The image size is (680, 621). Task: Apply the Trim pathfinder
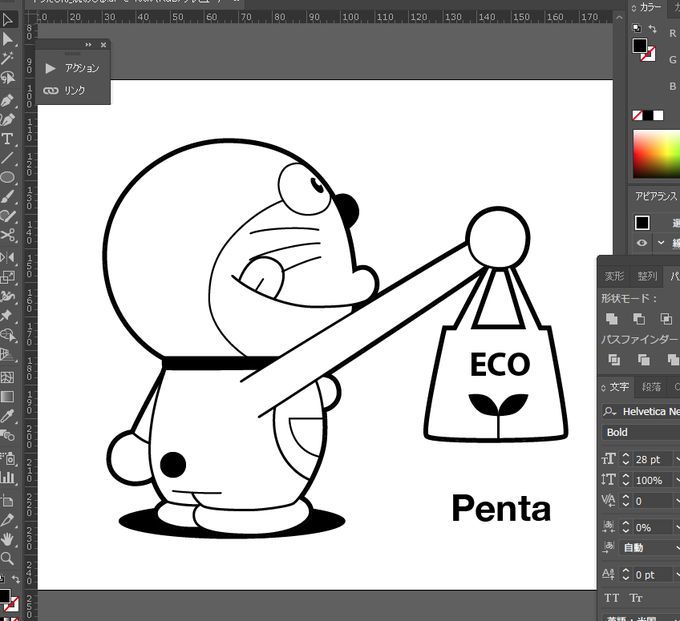(644, 360)
